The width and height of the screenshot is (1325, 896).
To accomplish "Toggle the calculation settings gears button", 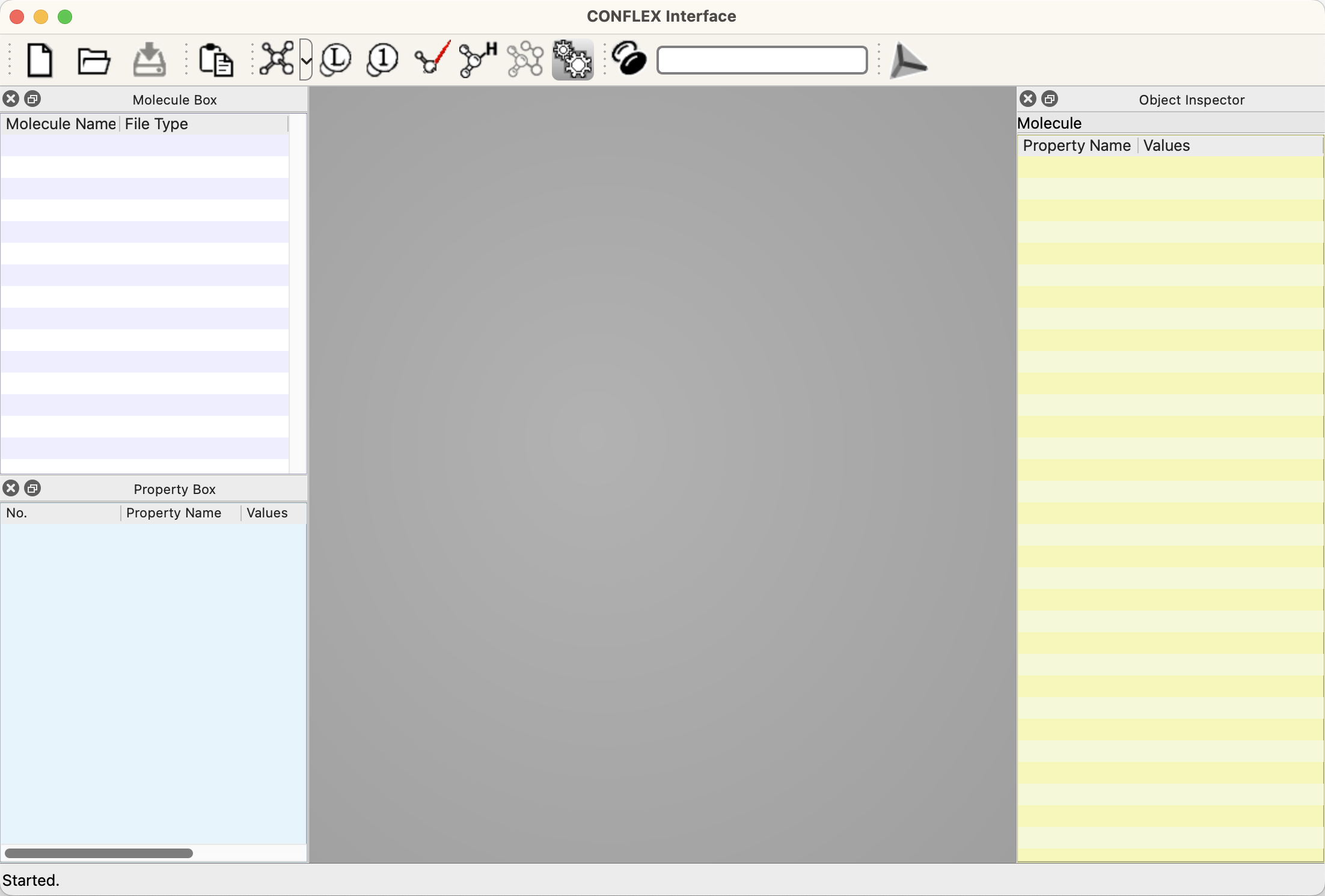I will point(572,59).
